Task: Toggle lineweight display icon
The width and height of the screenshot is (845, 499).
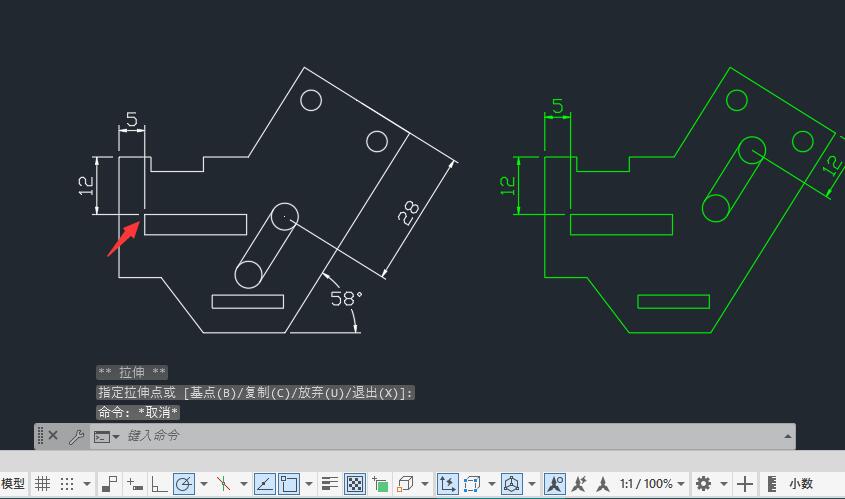Action: click(x=329, y=484)
